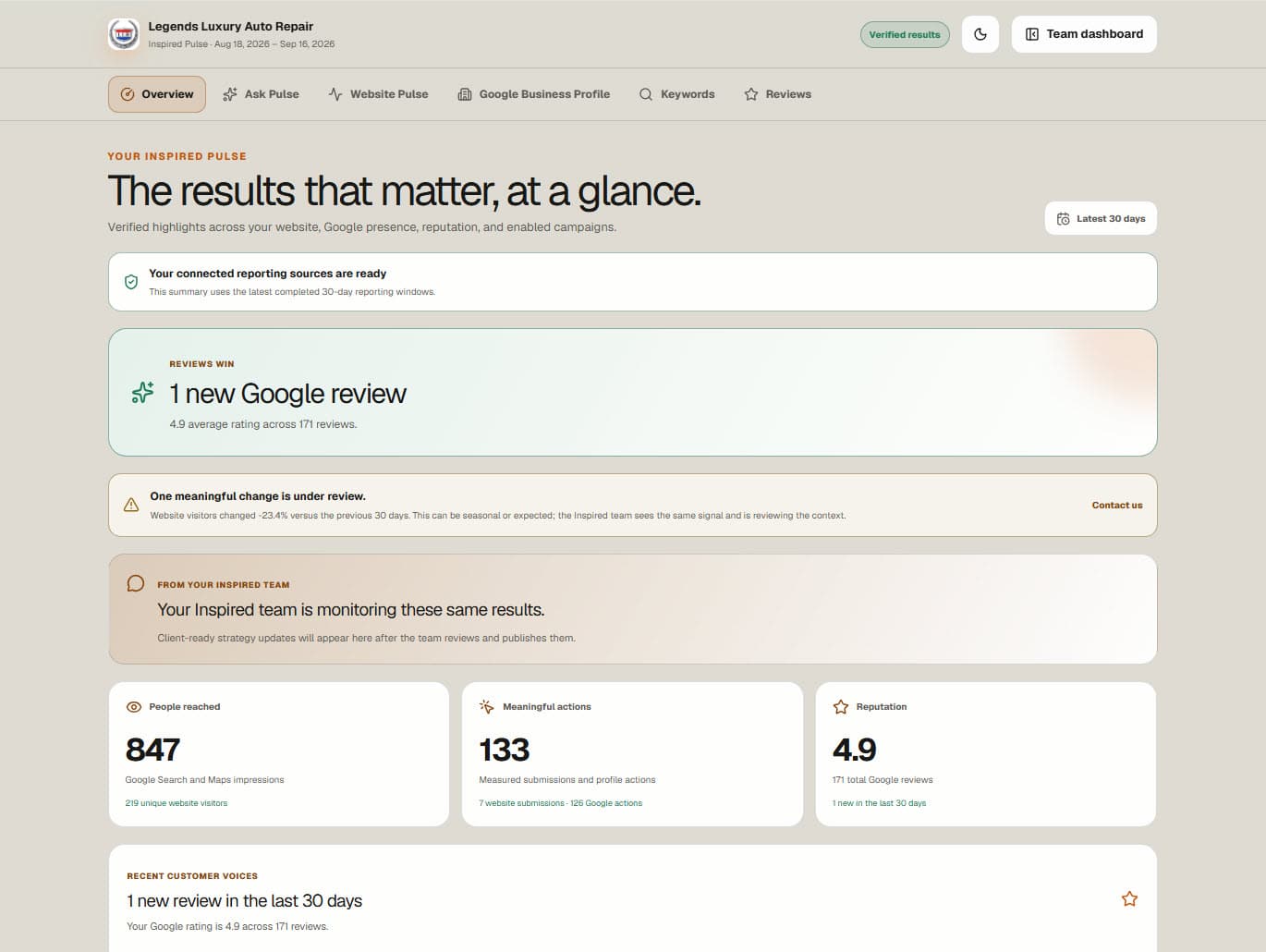Switch to the Reviews tab
Viewport: 1266px width, 952px height.
pos(778,94)
